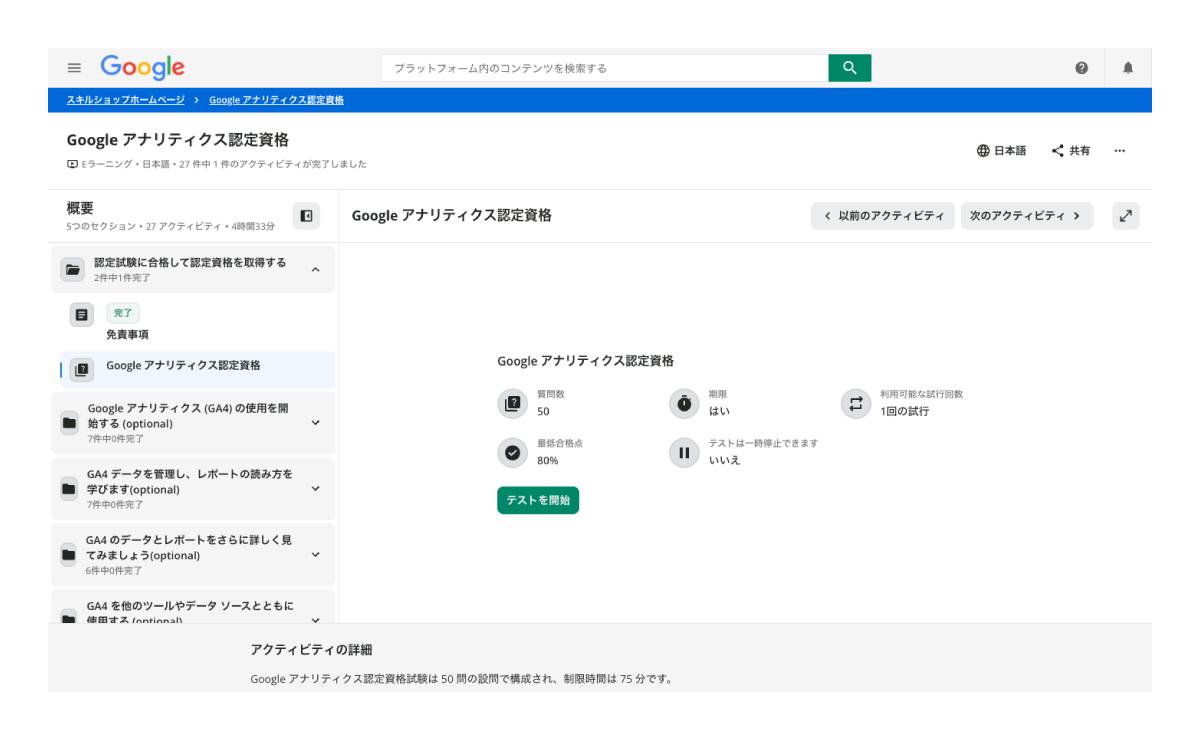This screenshot has width=1200, height=740.
Task: Open the スキルショップホームページ breadcrumb link
Action: (124, 99)
